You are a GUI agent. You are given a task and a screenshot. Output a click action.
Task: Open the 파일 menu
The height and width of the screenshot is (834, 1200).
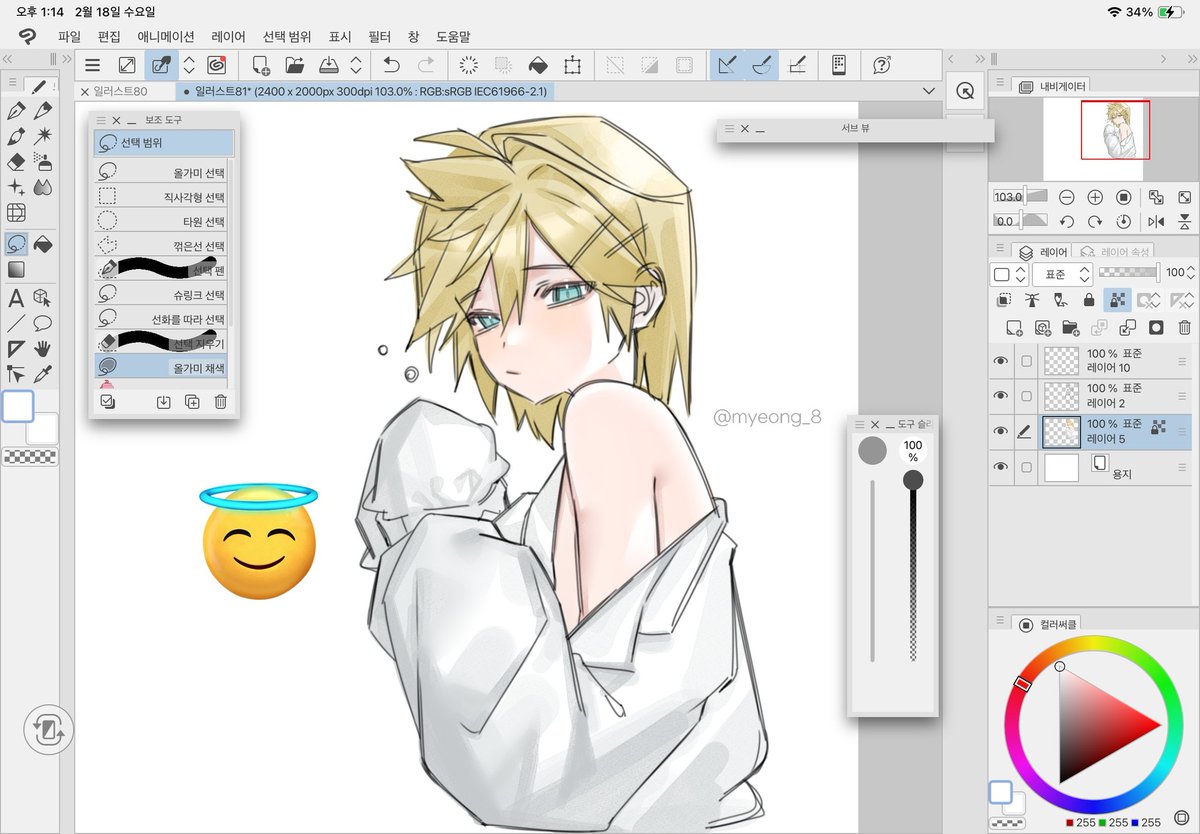pyautogui.click(x=69, y=36)
